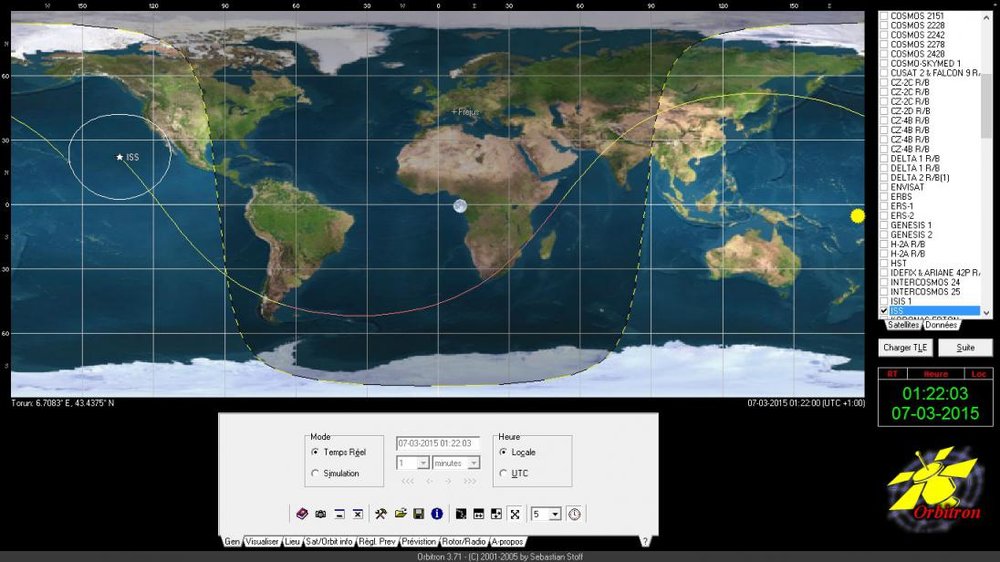Select the Locale time radio button
The height and width of the screenshot is (562, 1000).
click(503, 452)
